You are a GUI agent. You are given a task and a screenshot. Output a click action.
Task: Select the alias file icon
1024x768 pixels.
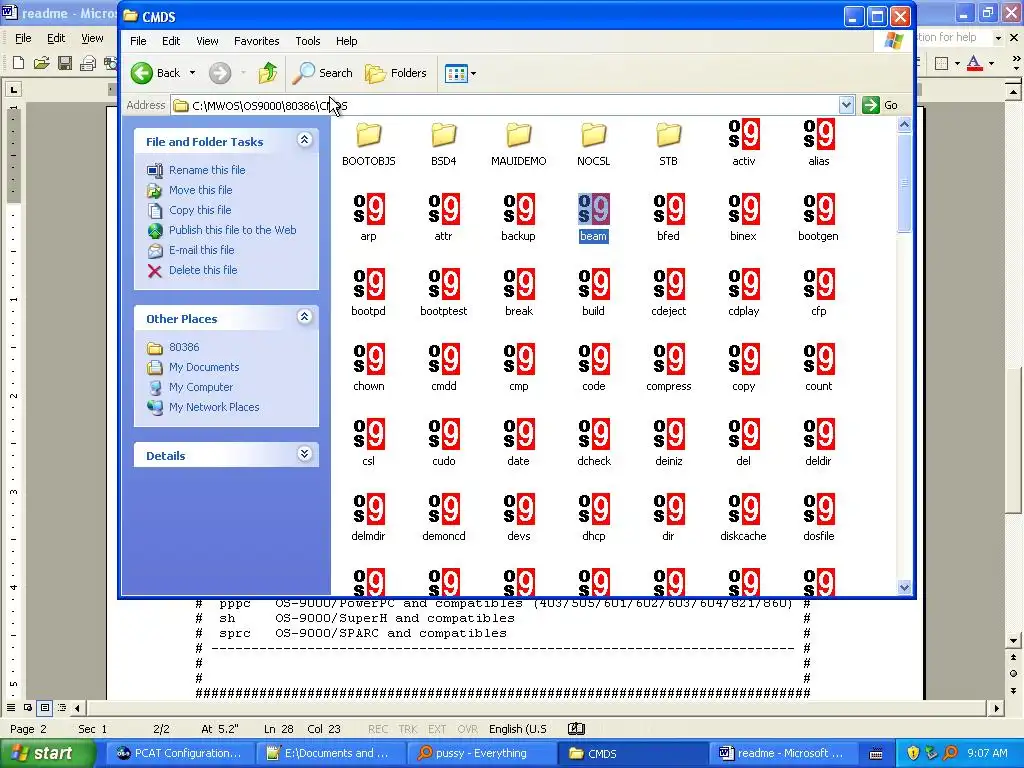pyautogui.click(x=818, y=134)
